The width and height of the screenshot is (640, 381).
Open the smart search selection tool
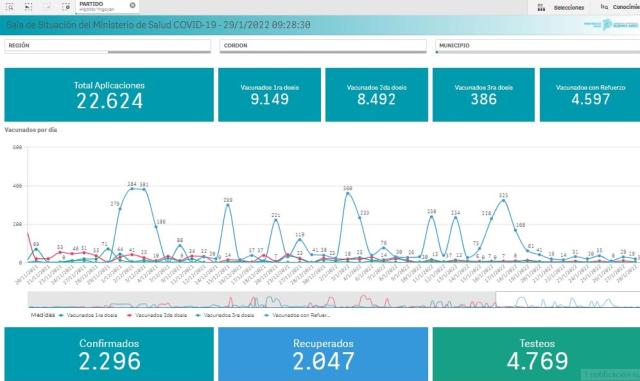point(9,7)
